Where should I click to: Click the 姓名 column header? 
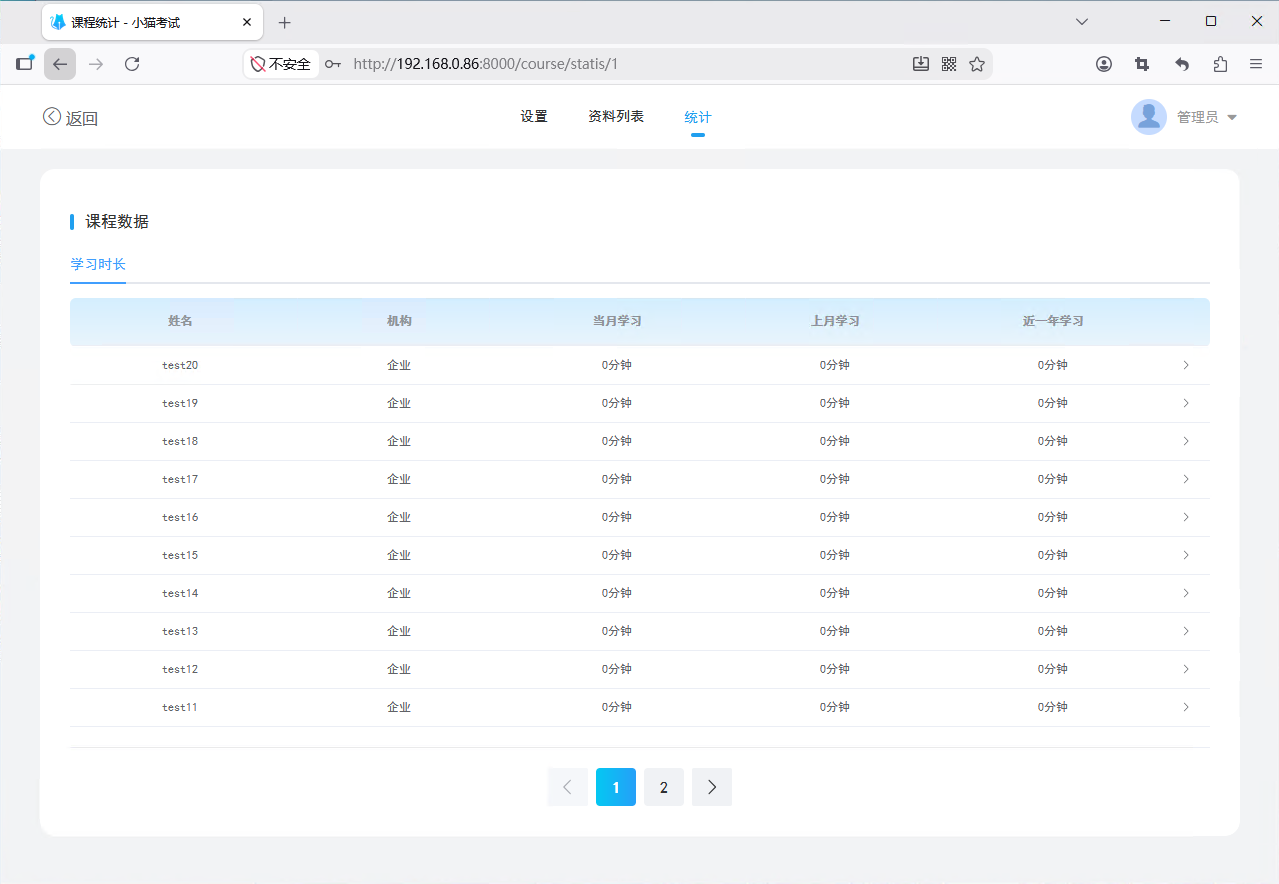pyautogui.click(x=180, y=321)
